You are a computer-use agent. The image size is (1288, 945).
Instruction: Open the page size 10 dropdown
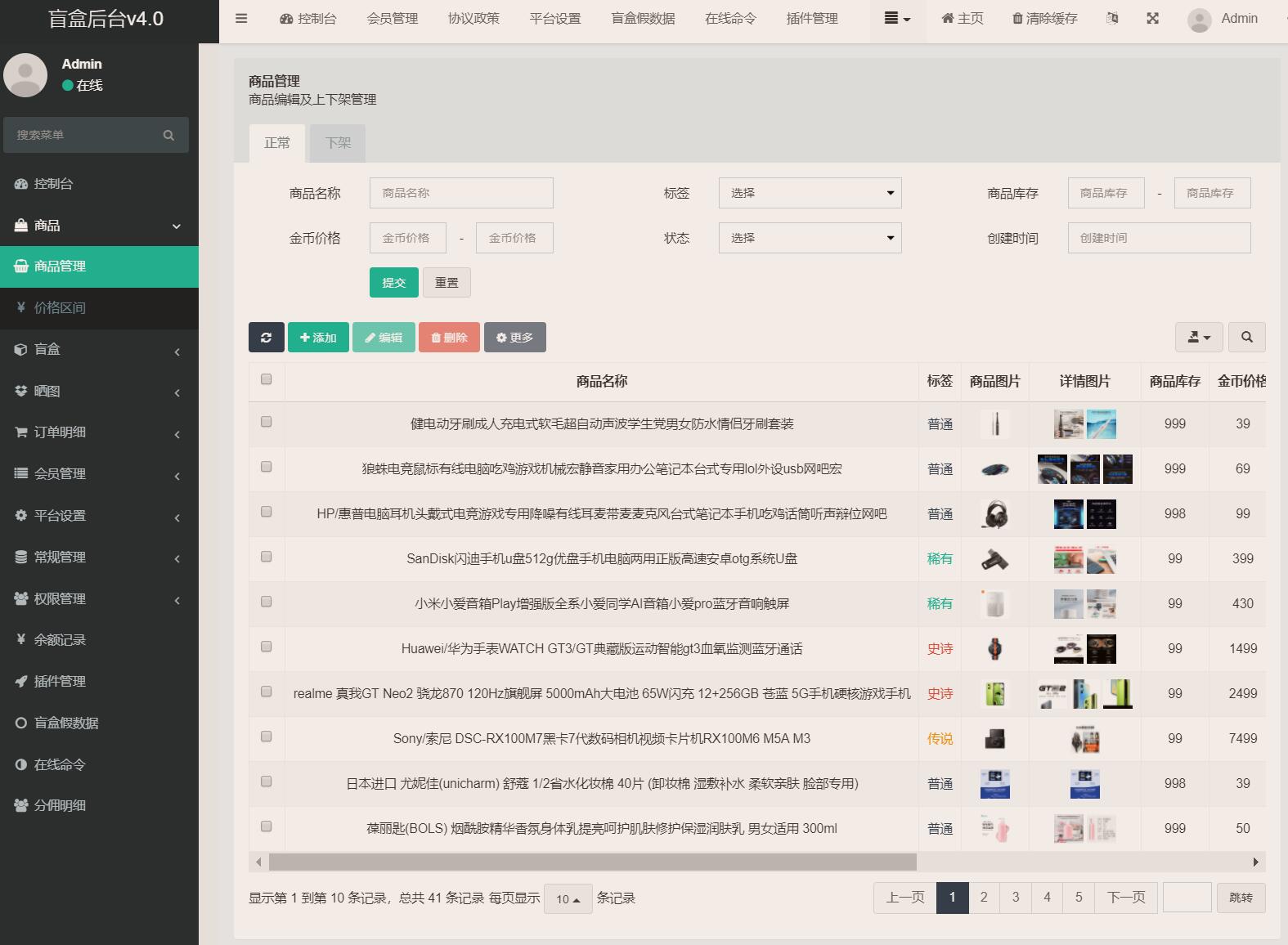point(568,898)
